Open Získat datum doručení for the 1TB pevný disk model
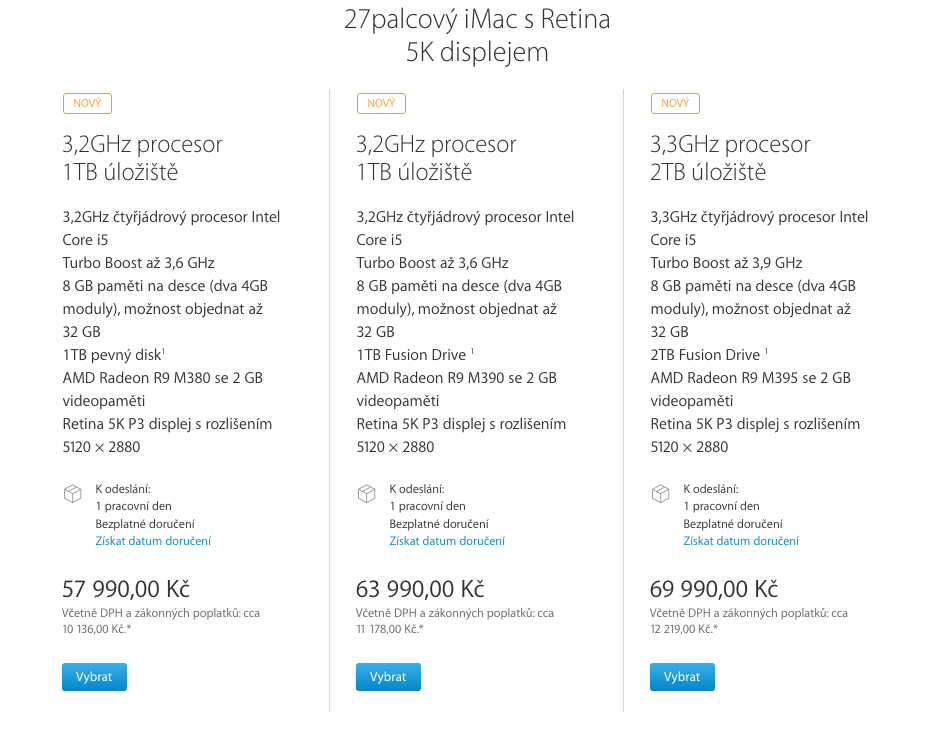 click(153, 541)
